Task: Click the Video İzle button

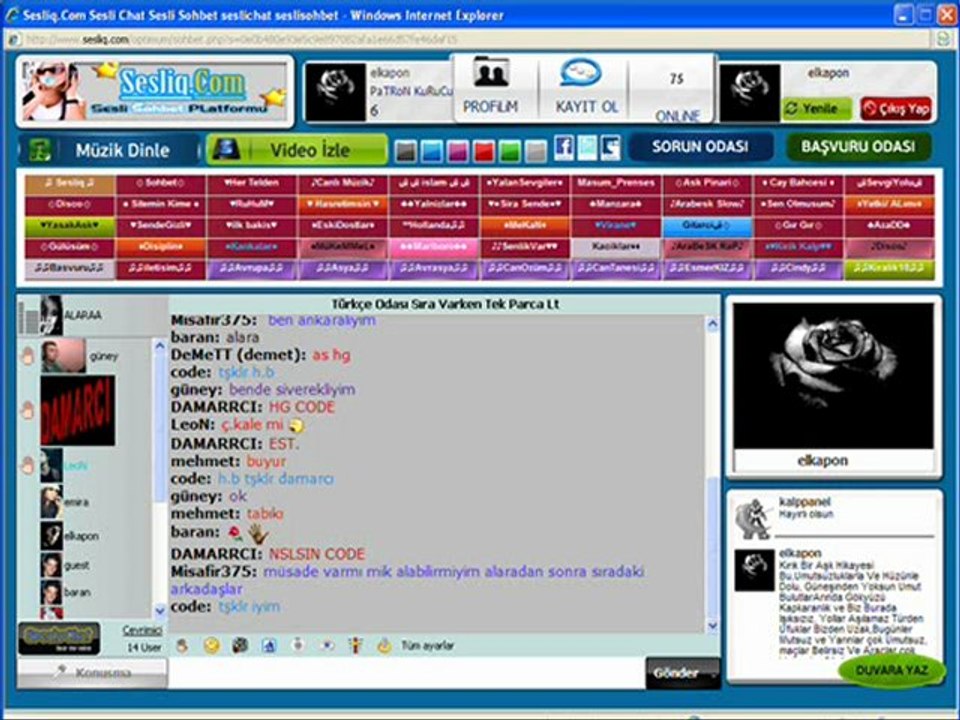Action: tap(297, 149)
